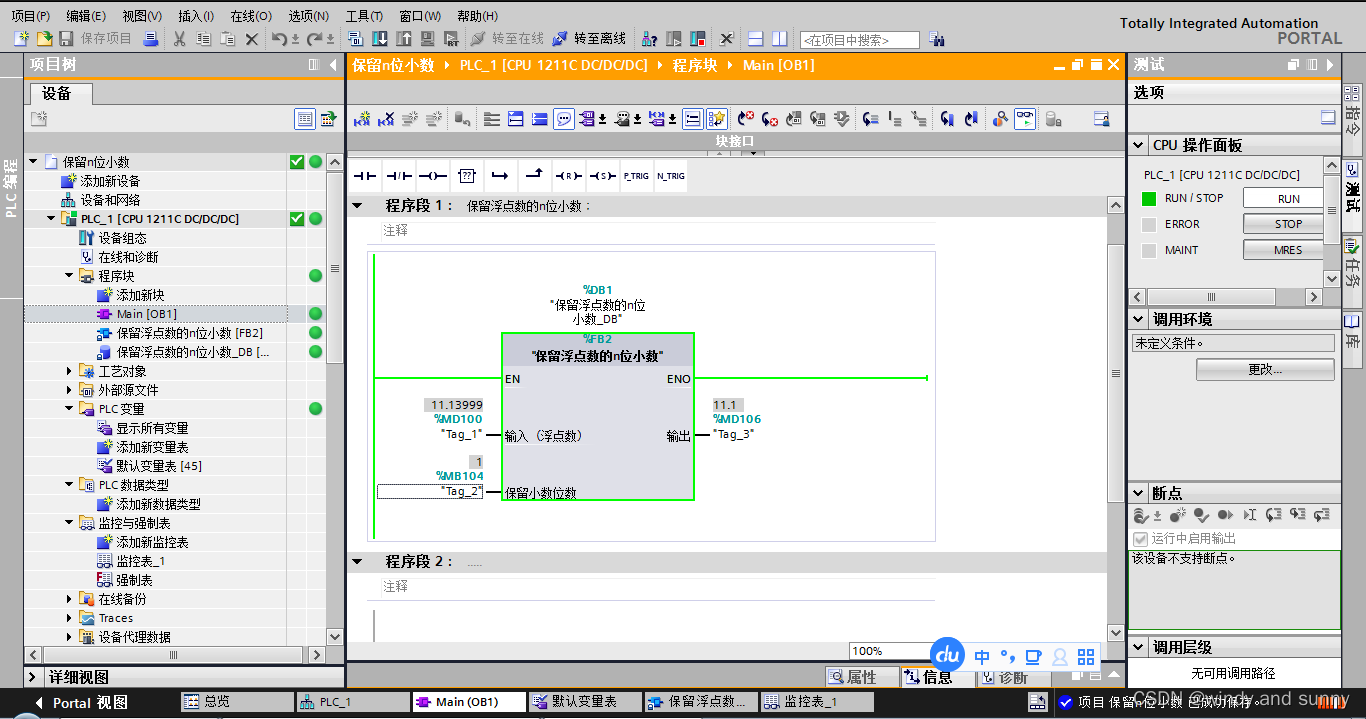
Task: Insert a normally open contact instruction
Action: [364, 176]
